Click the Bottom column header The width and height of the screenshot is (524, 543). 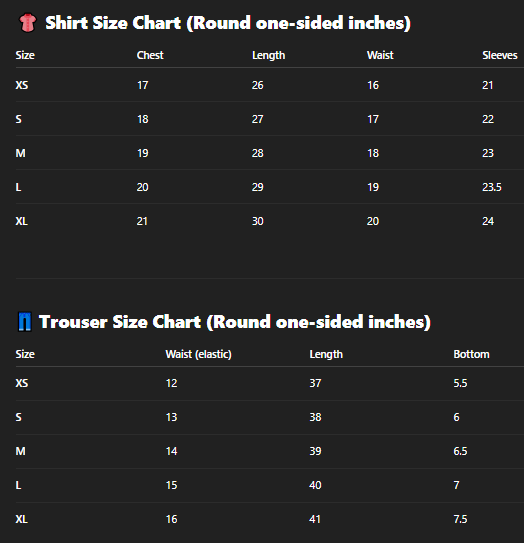tap(471, 354)
